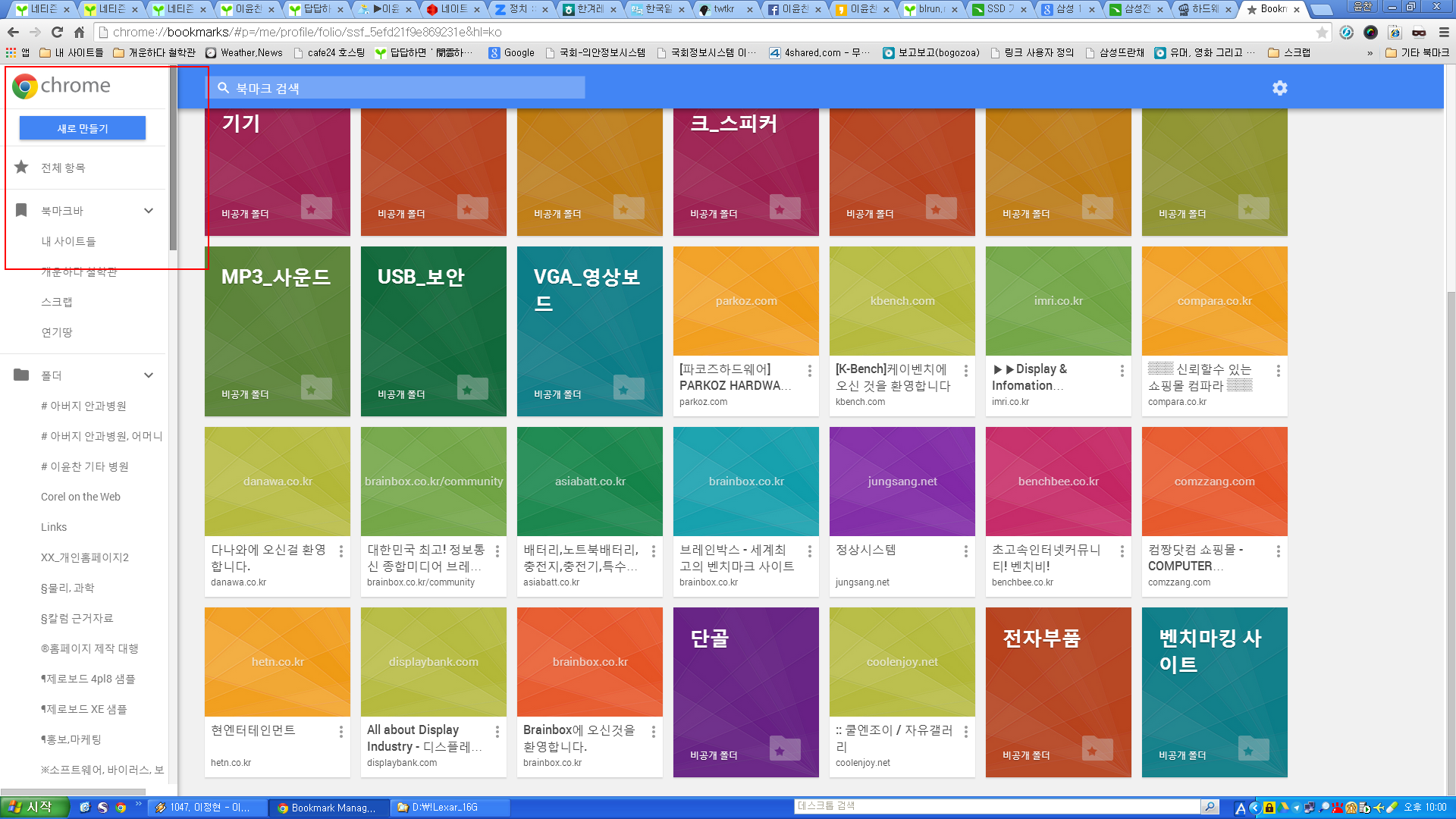1456x819 pixels.
Task: Open more options for the jungsang.net card
Action: click(965, 551)
